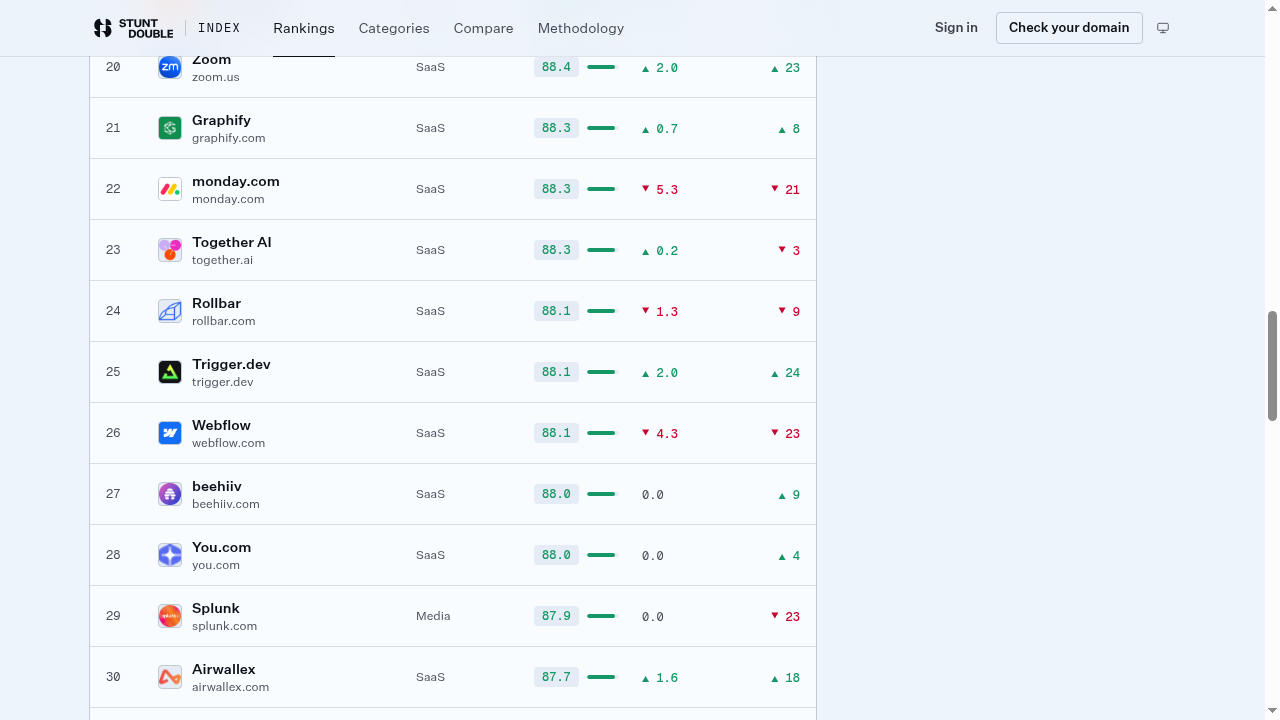Toggle the display theme monitor icon
The height and width of the screenshot is (720, 1280).
pyautogui.click(x=1163, y=28)
